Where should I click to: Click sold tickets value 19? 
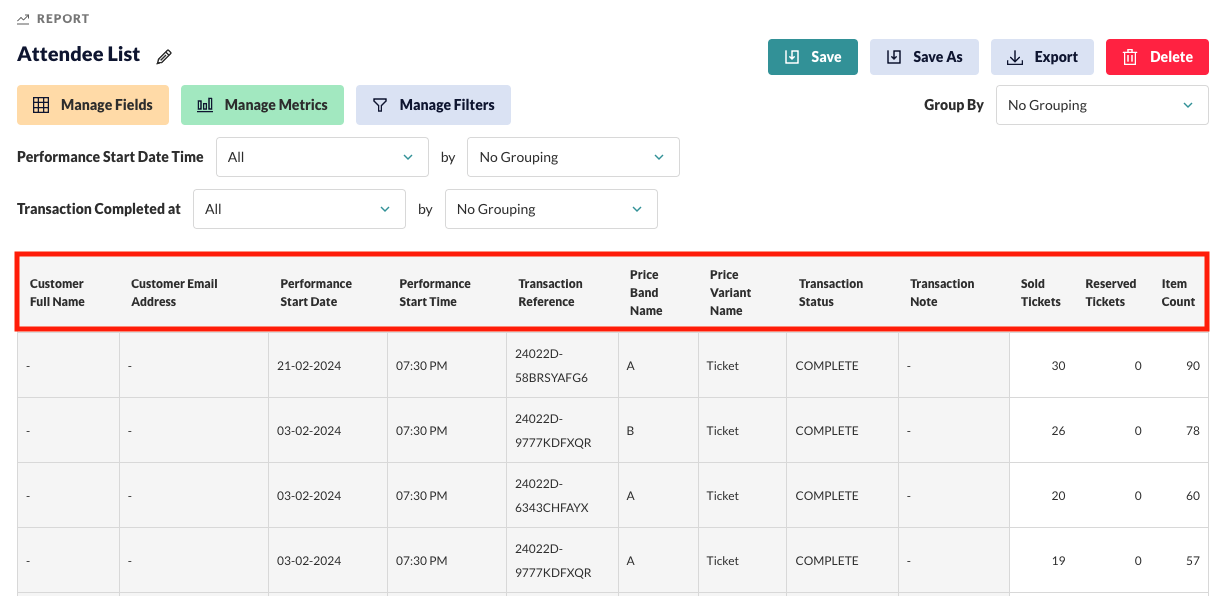tap(1058, 561)
